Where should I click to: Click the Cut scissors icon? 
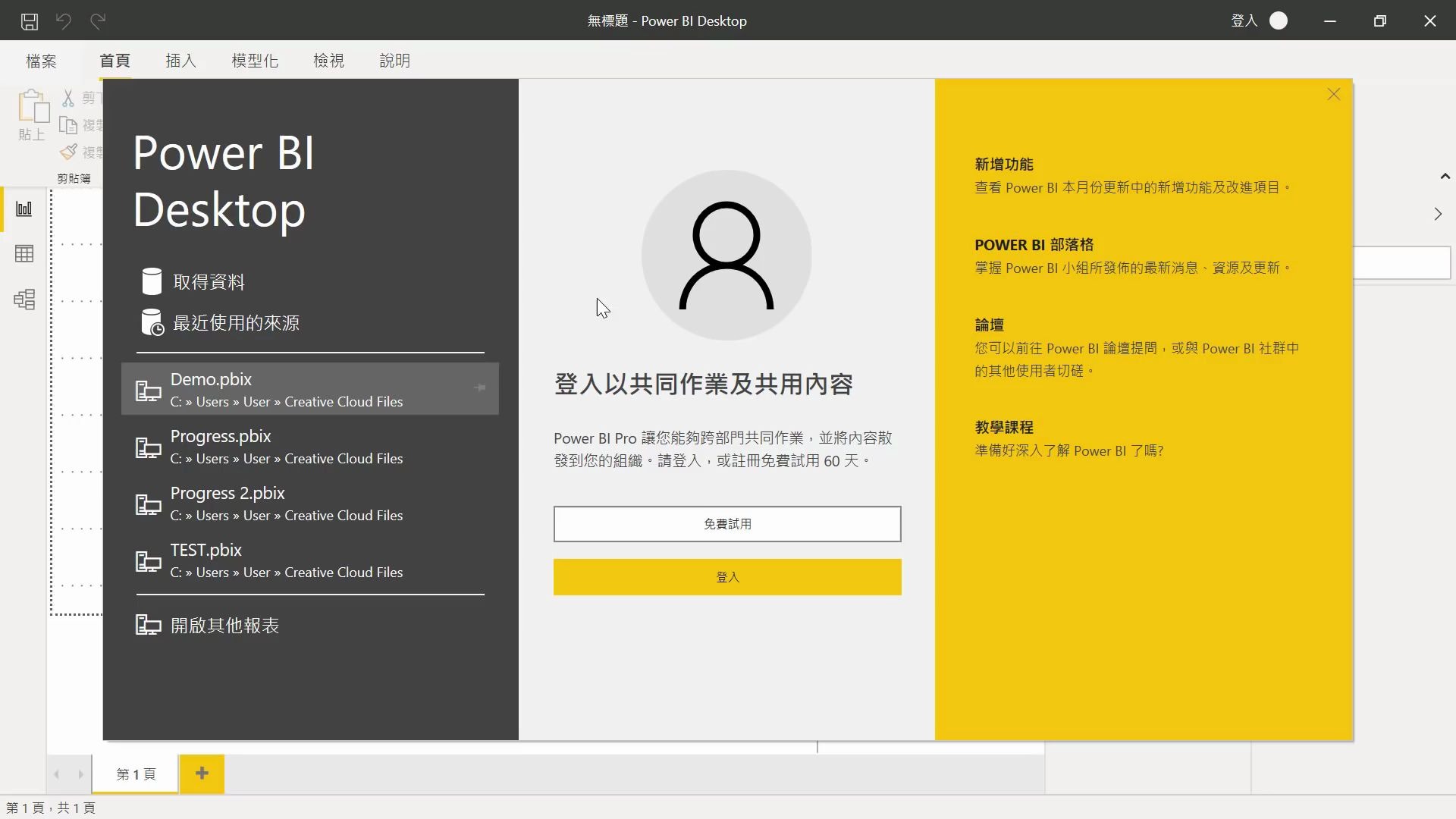(69, 97)
